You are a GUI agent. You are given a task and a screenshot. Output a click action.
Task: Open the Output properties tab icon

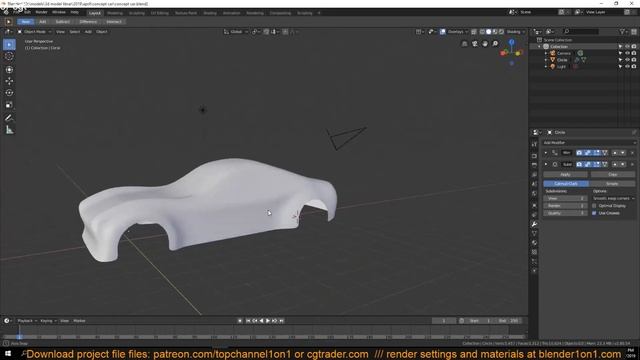[x=534, y=165]
